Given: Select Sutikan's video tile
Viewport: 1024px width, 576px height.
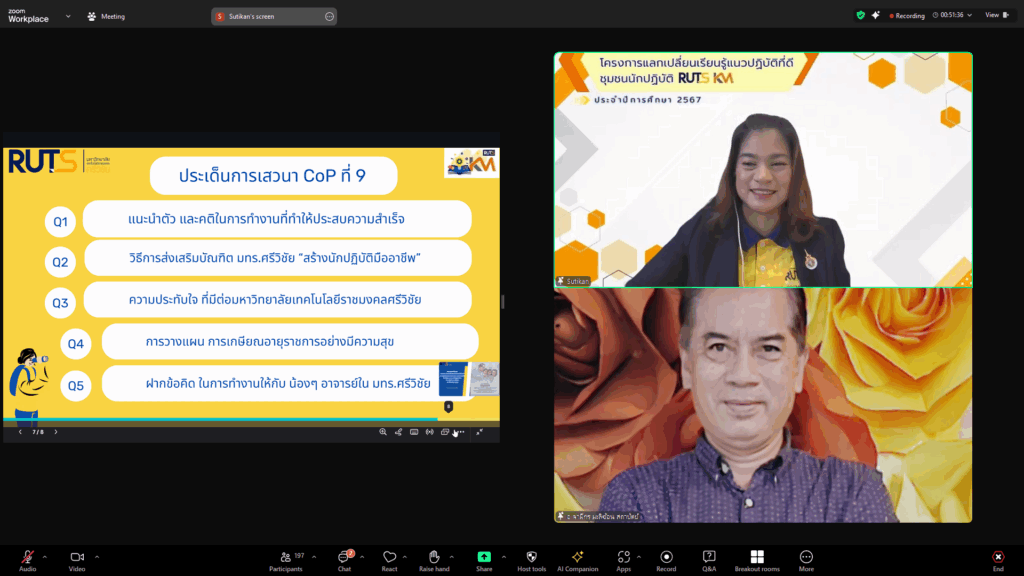Looking at the screenshot, I should (763, 170).
